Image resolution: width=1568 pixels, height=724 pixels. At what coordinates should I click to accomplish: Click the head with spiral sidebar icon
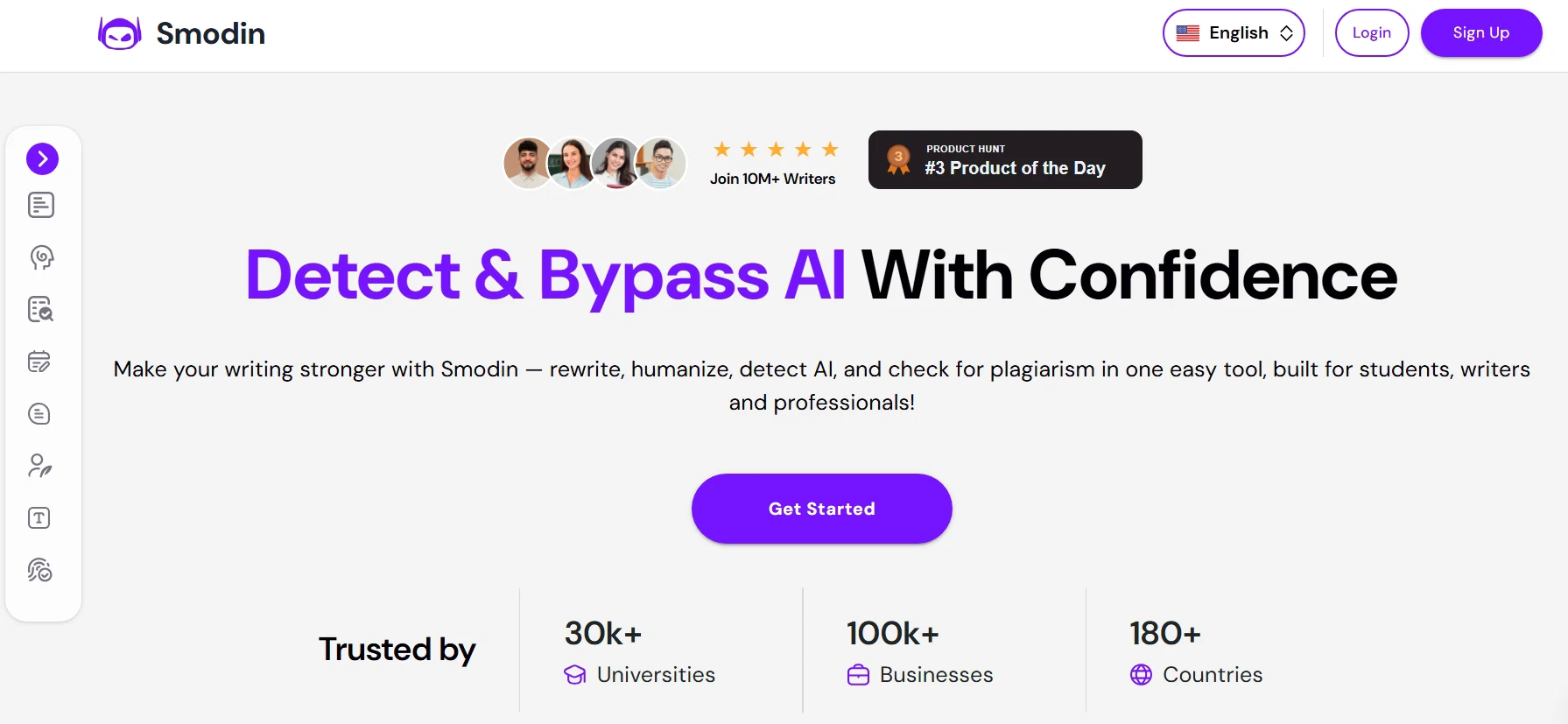click(x=41, y=257)
